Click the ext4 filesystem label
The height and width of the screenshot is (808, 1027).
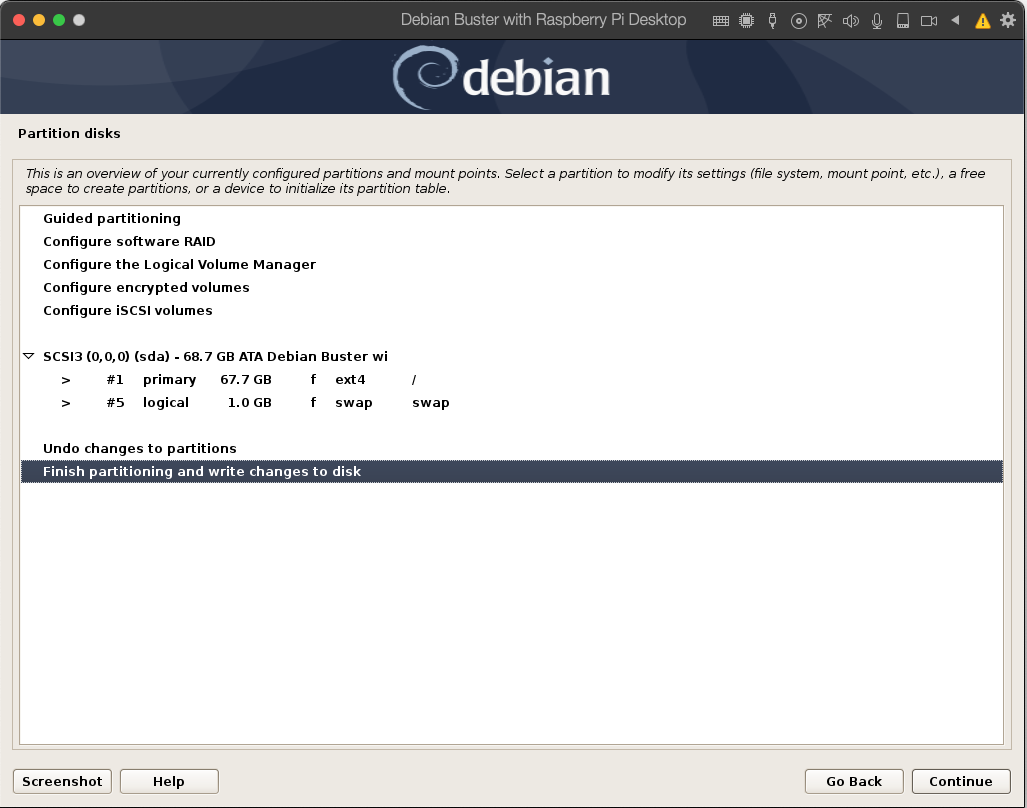[x=350, y=379]
